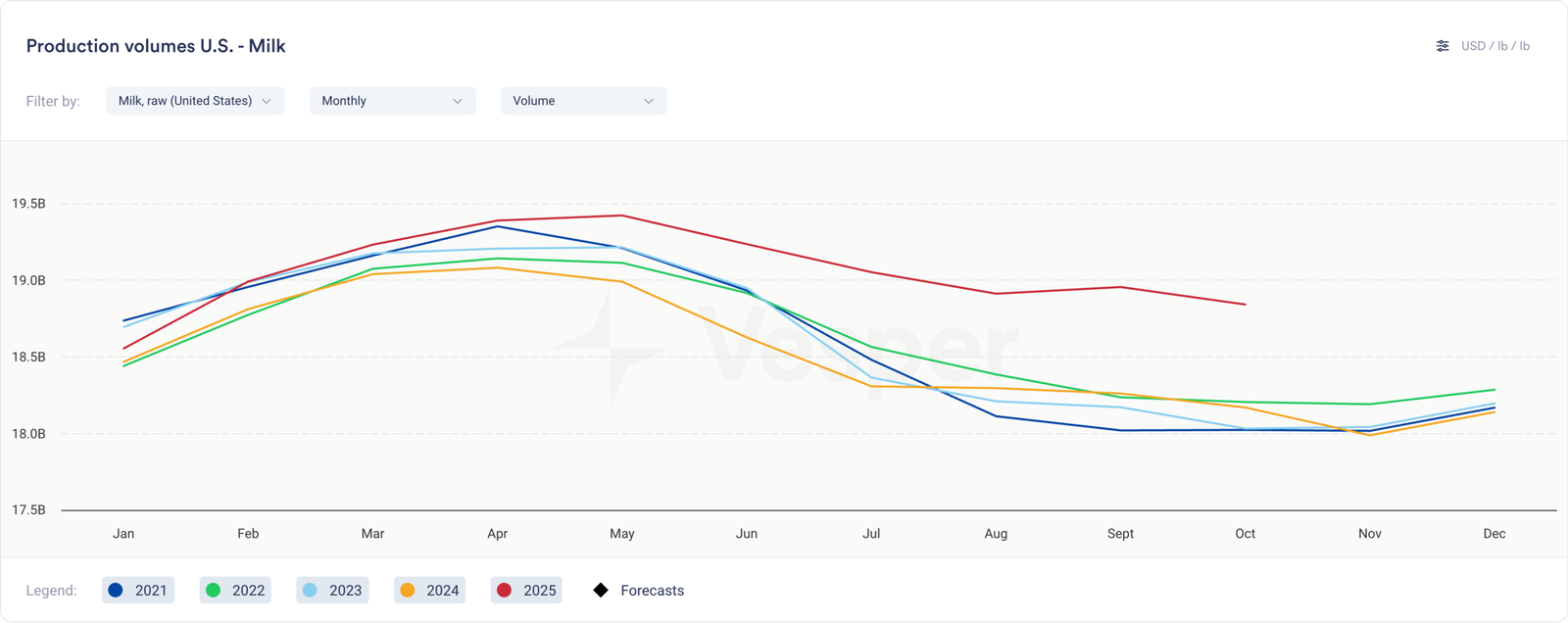Viewport: 1568px width, 623px height.
Task: Open the Volume metric dropdown
Action: (x=583, y=101)
